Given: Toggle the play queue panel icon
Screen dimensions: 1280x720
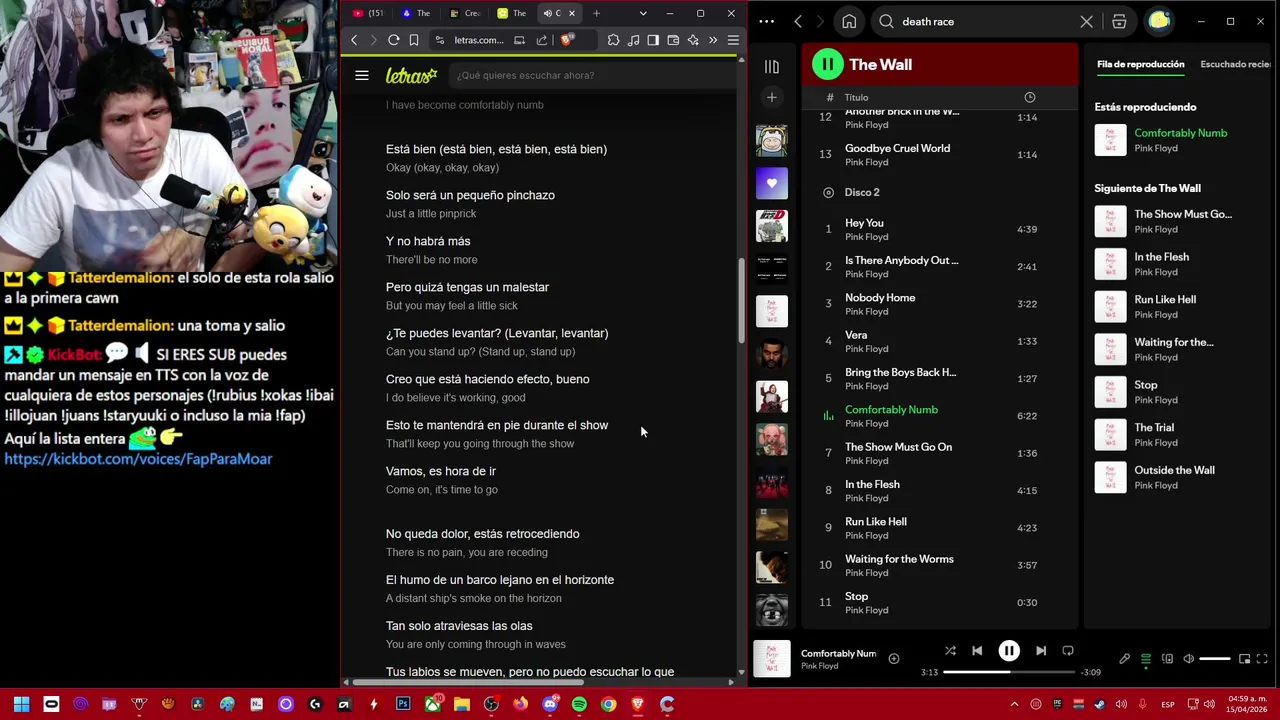Looking at the screenshot, I should tap(1146, 659).
